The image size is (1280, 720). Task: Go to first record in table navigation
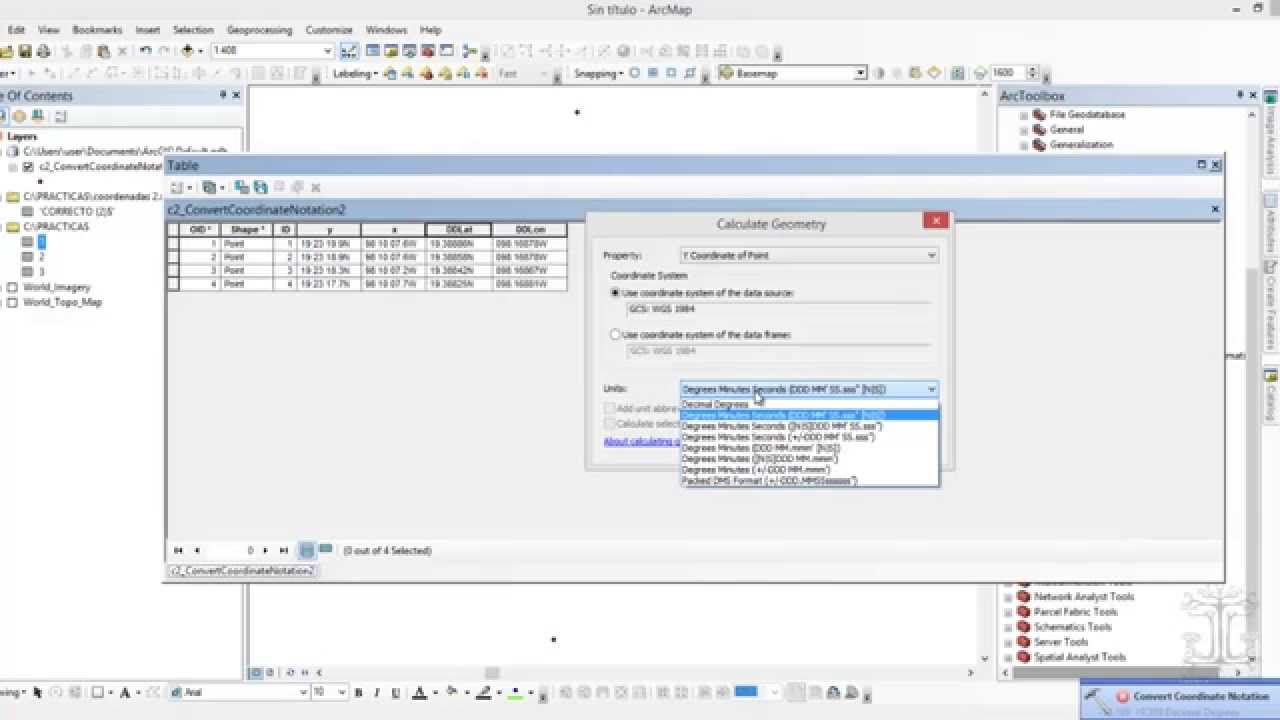click(178, 551)
